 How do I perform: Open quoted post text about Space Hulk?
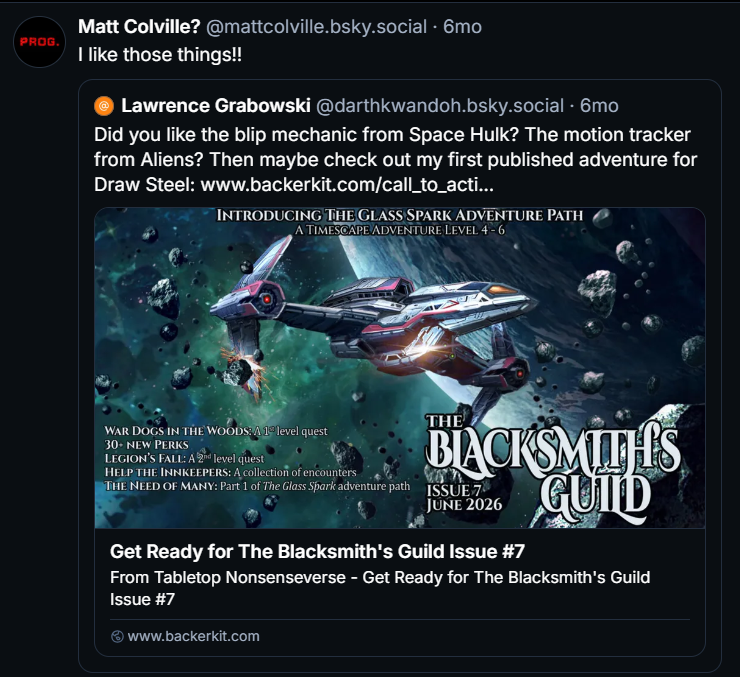395,159
